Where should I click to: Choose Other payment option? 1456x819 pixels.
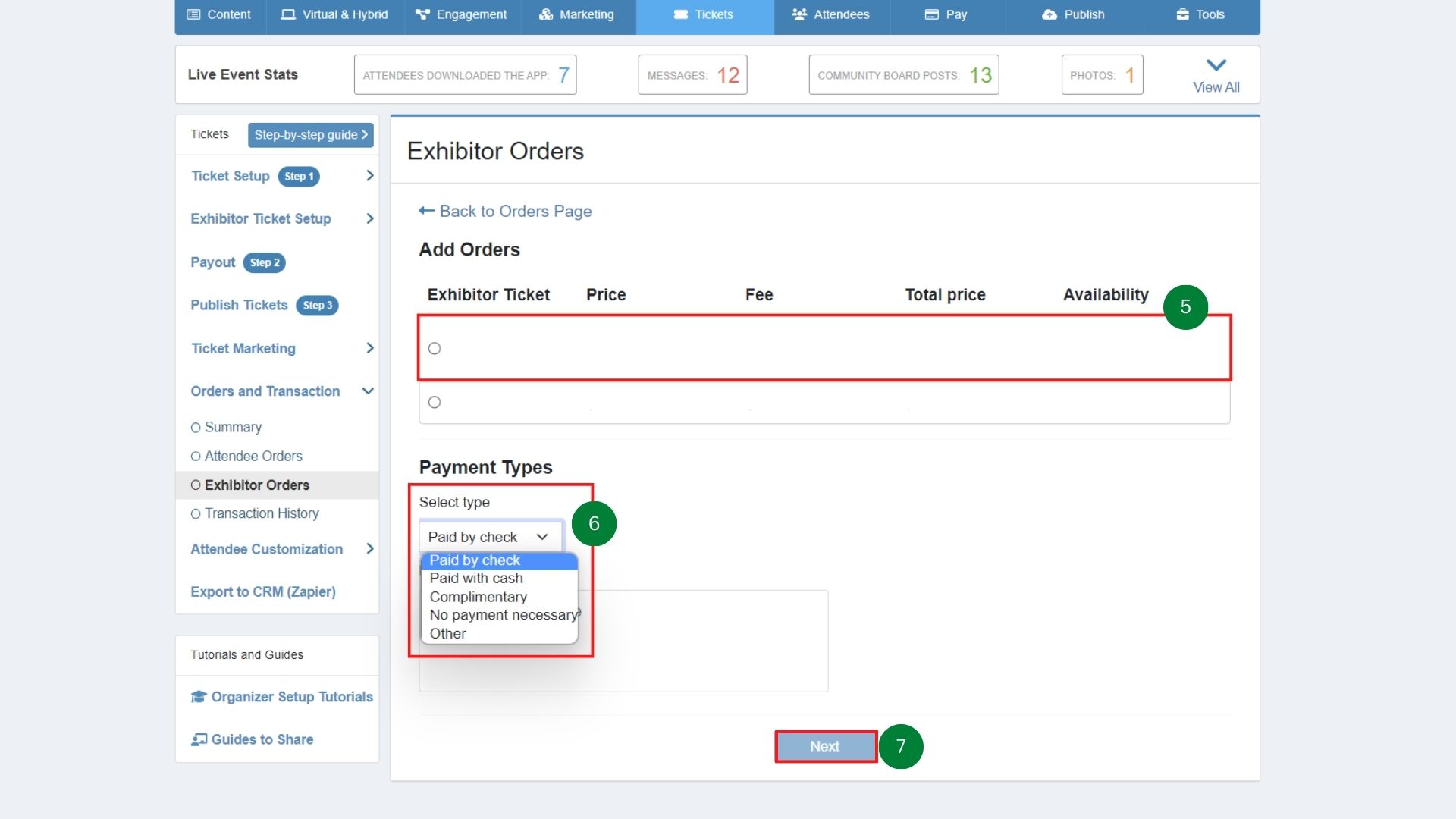[499, 634]
